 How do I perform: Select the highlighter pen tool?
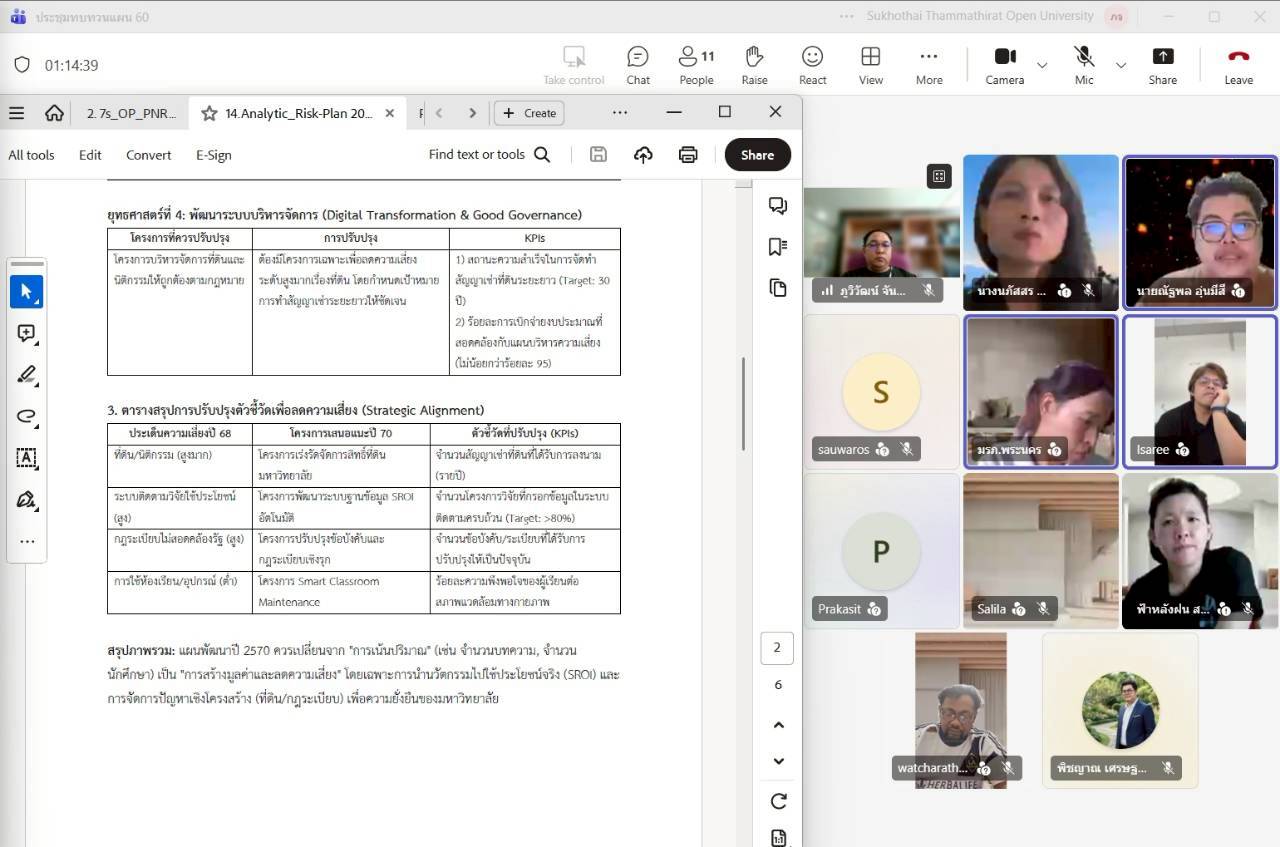point(27,375)
